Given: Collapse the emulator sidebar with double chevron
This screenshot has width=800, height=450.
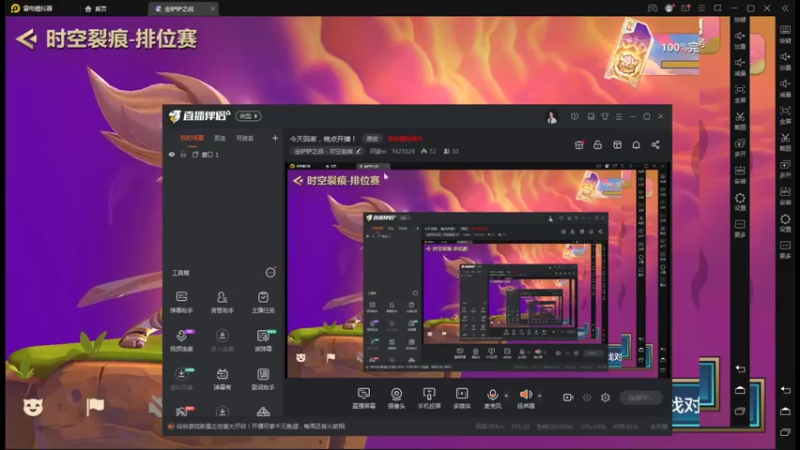Looking at the screenshot, I should click(x=786, y=8).
